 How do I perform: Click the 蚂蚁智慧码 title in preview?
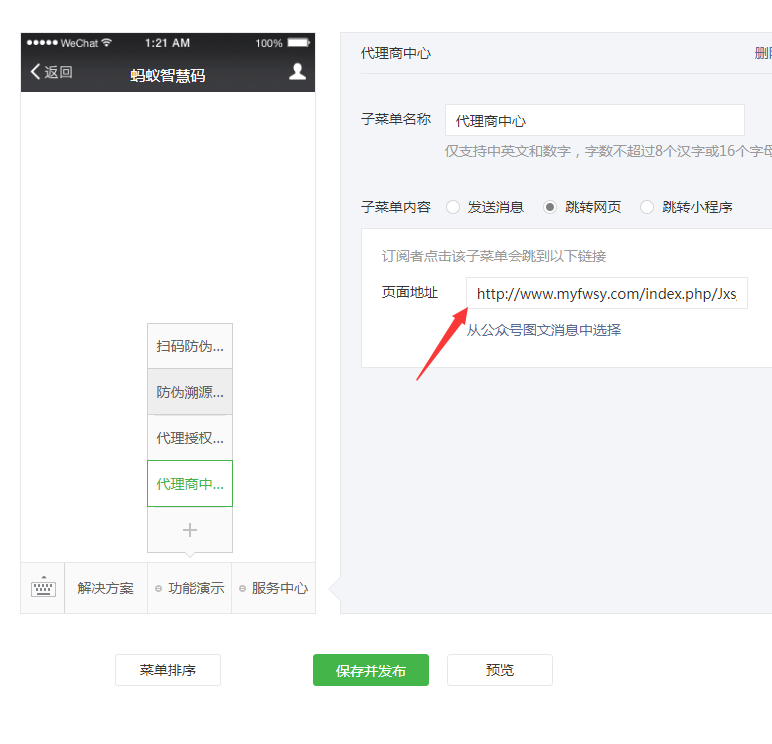pos(167,75)
